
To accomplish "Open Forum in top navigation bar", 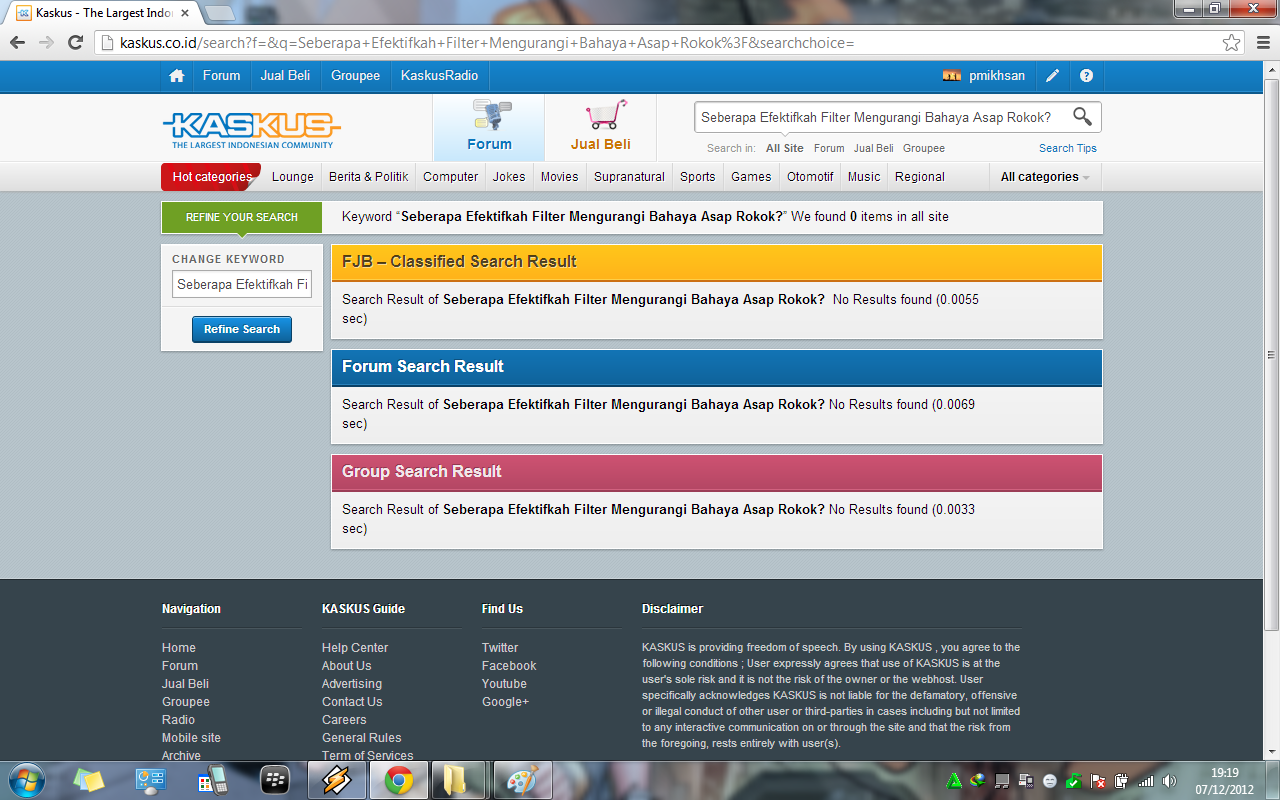I will click(221, 76).
